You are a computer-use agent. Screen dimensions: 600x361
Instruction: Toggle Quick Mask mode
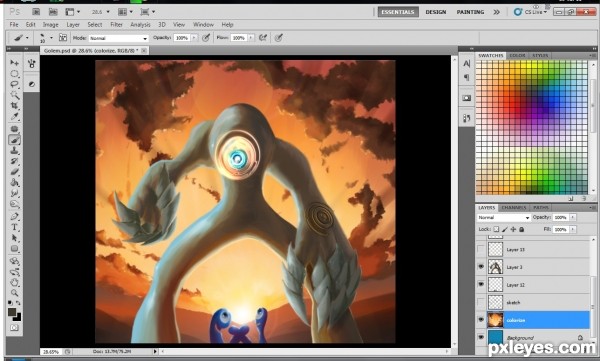[15, 328]
